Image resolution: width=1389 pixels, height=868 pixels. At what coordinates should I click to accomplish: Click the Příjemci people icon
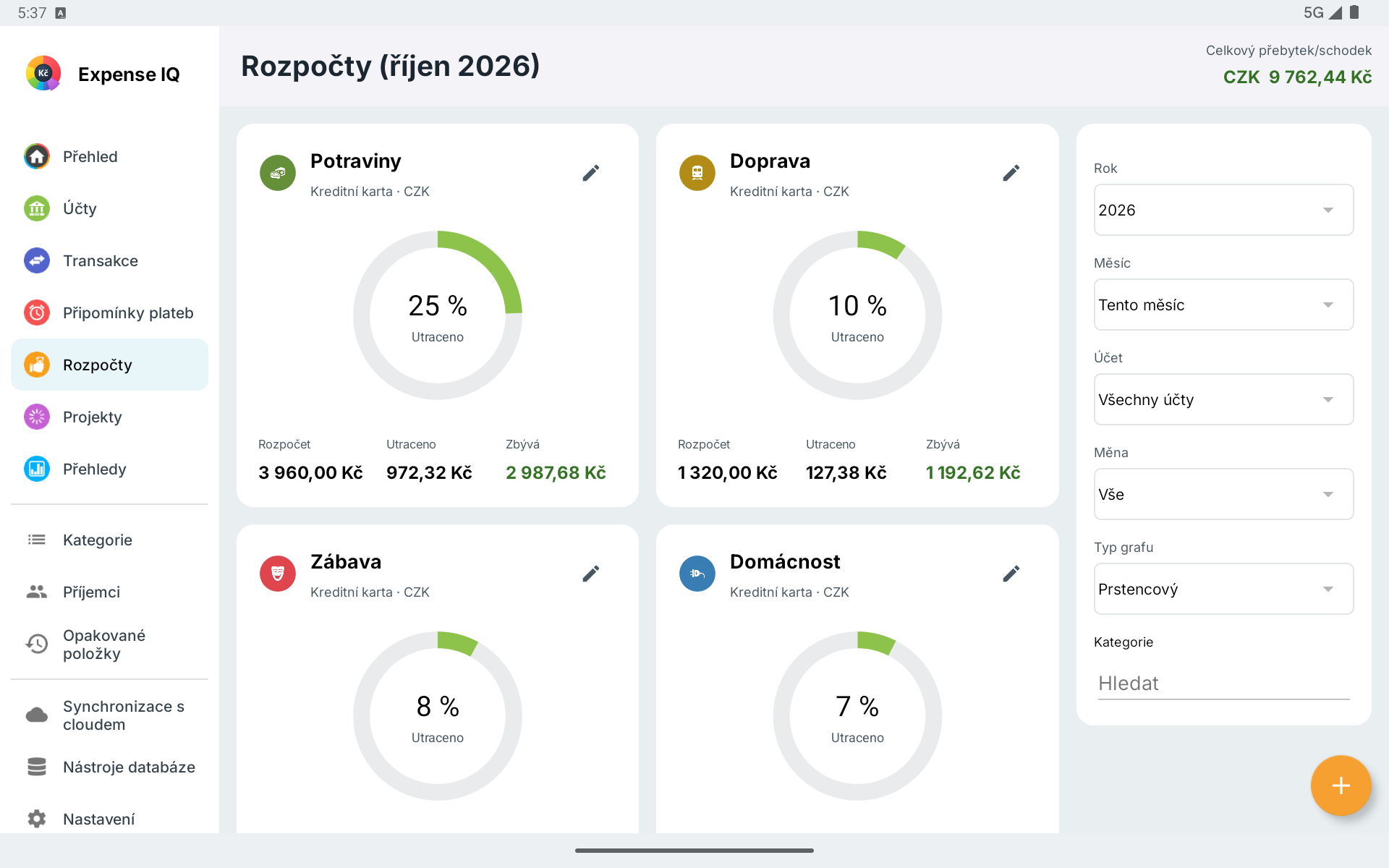click(37, 592)
